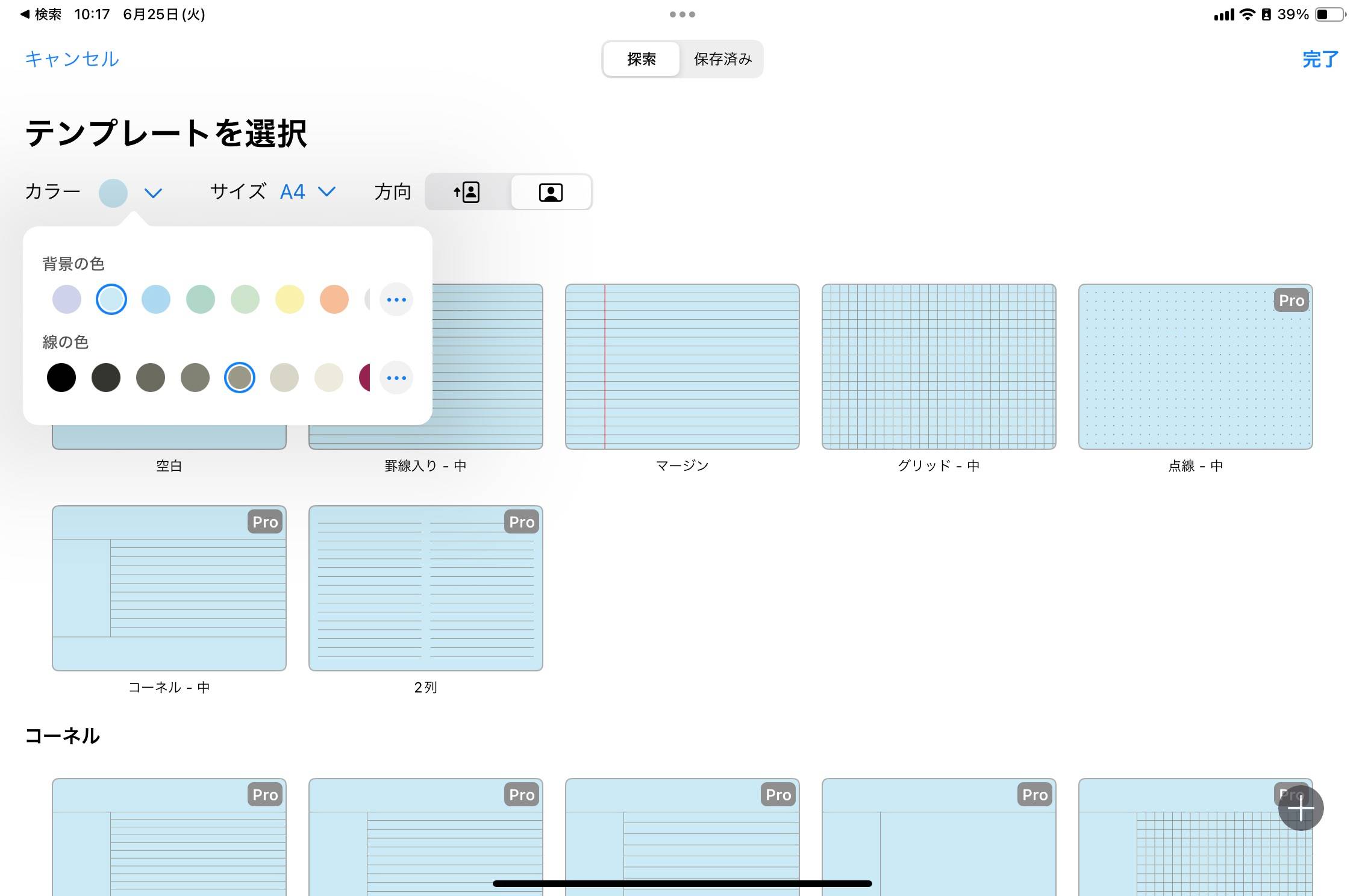Choose orange peach background color
The image size is (1365, 896).
tap(334, 299)
